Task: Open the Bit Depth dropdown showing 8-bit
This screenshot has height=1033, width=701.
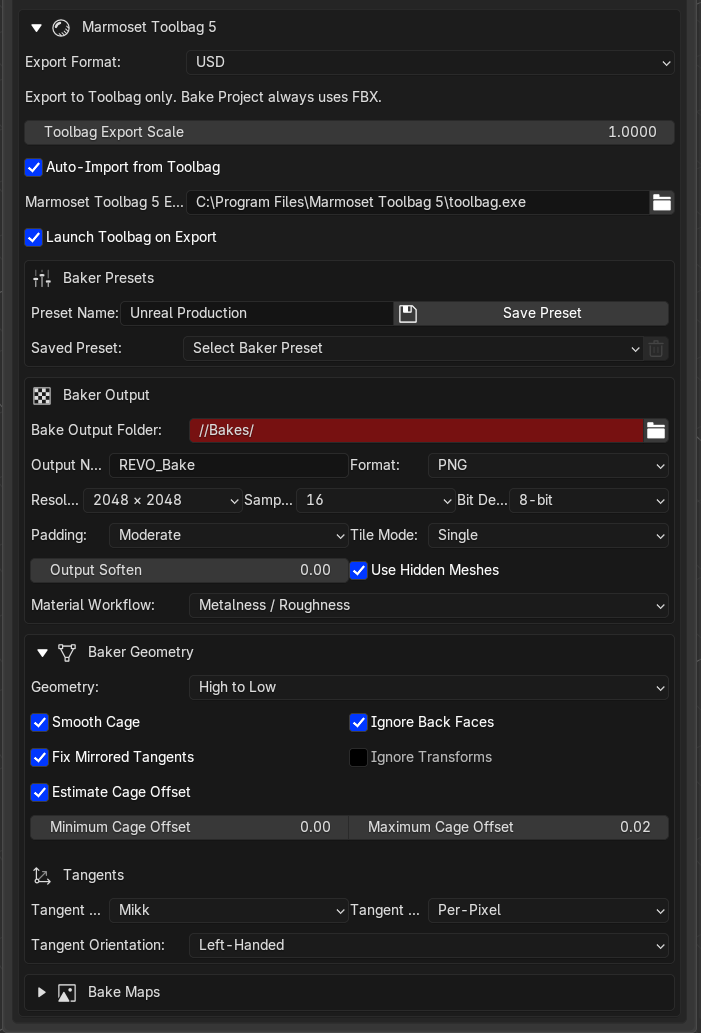Action: coord(588,500)
